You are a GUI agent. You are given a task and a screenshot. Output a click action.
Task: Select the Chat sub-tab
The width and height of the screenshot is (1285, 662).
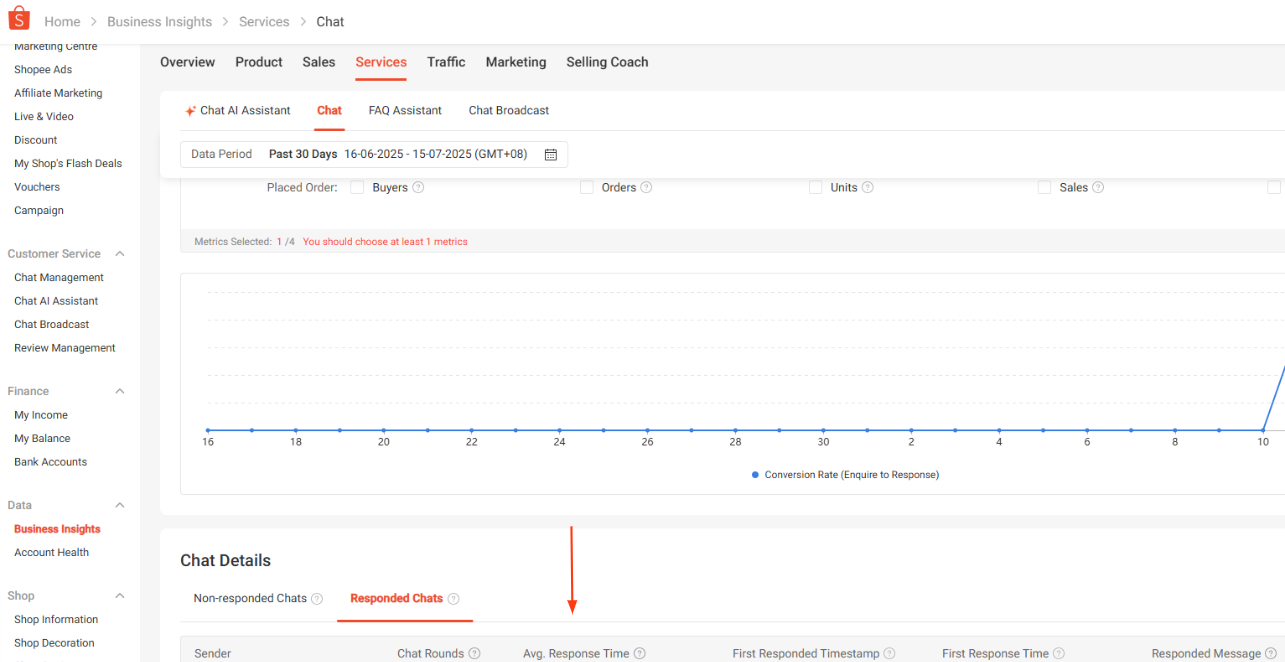pyautogui.click(x=329, y=111)
